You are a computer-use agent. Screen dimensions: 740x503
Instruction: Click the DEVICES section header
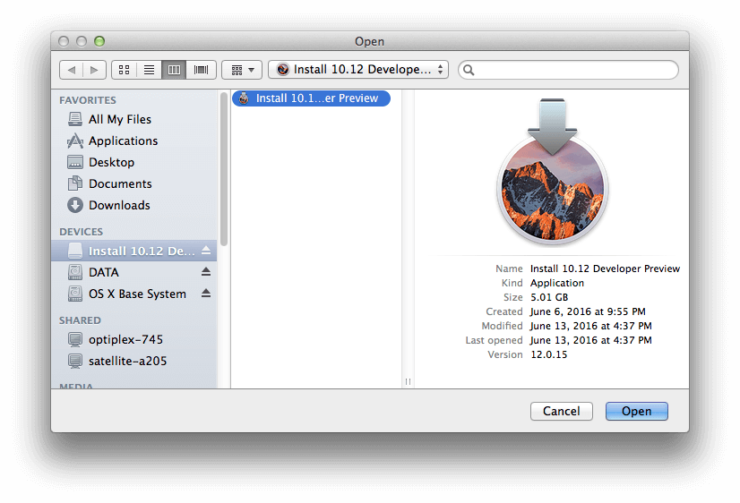tap(81, 232)
